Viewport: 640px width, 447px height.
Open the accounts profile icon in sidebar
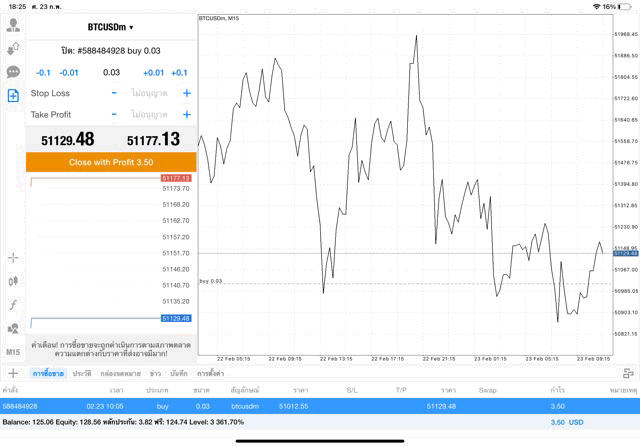click(x=13, y=25)
